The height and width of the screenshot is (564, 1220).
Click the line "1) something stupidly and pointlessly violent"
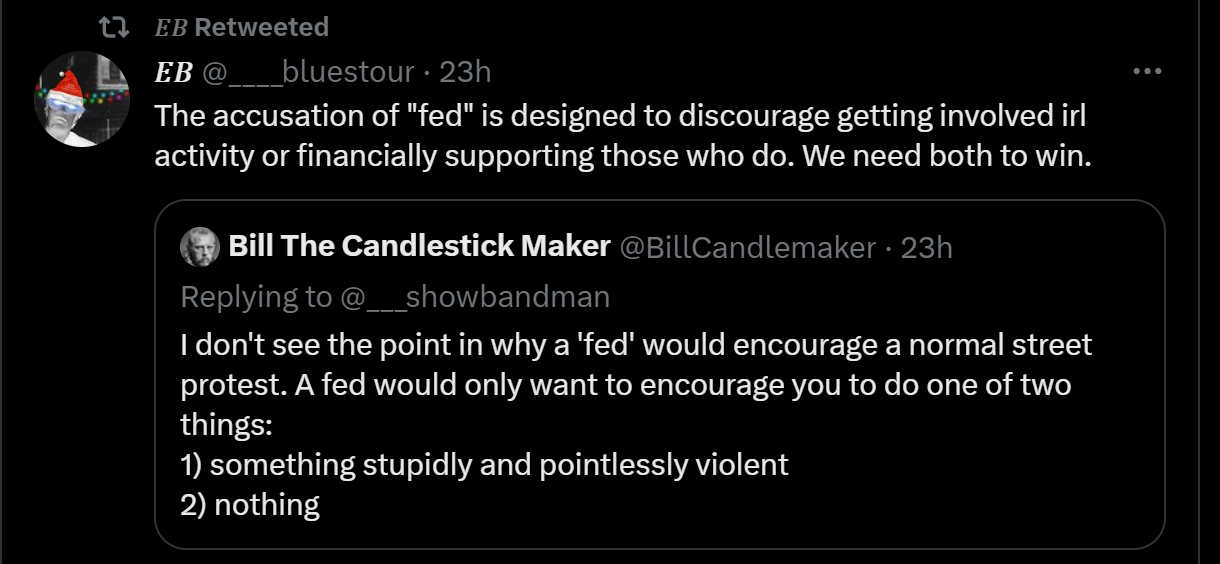pyautogui.click(x=485, y=464)
